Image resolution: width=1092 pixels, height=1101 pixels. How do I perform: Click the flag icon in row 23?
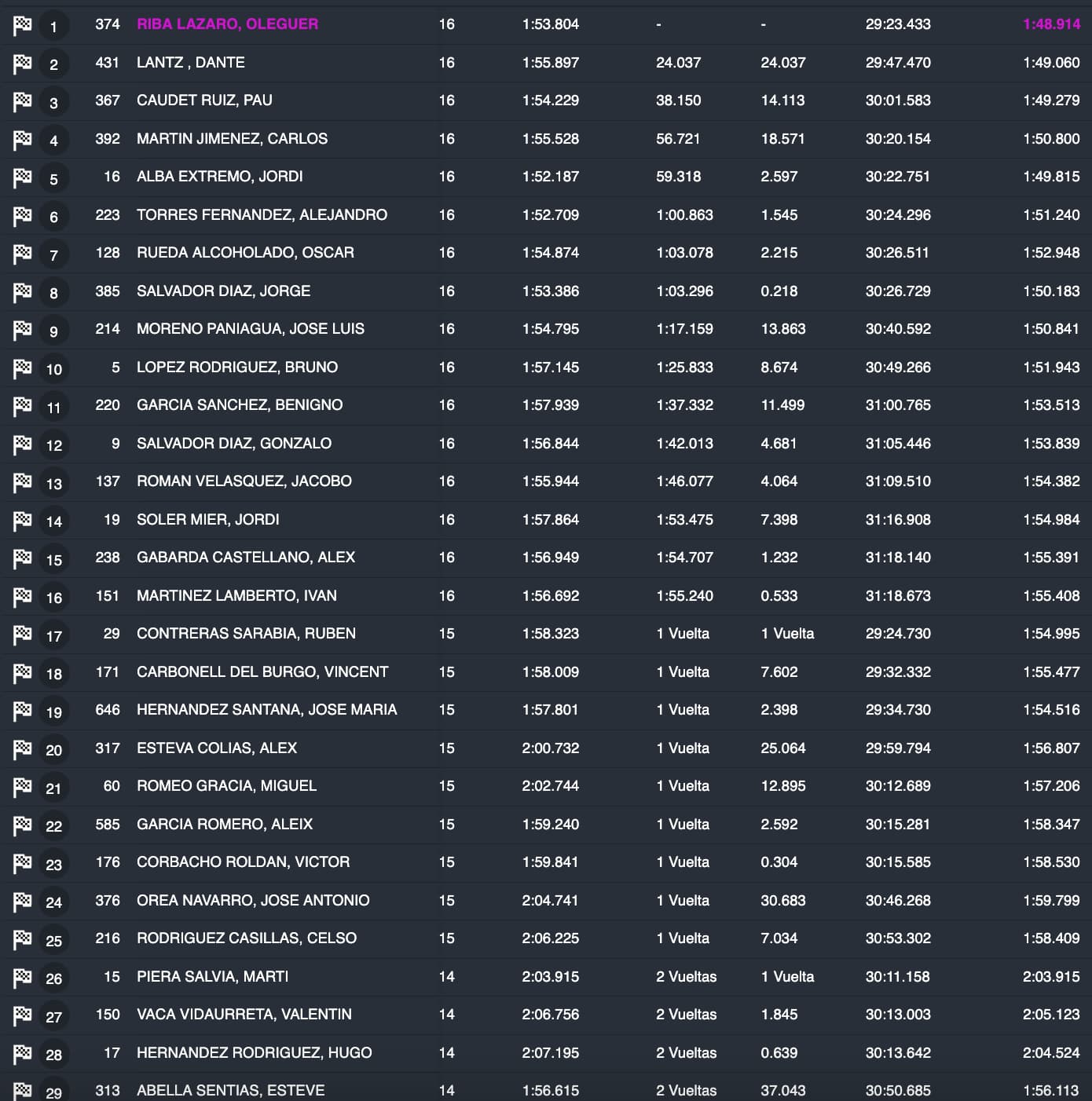(x=22, y=863)
